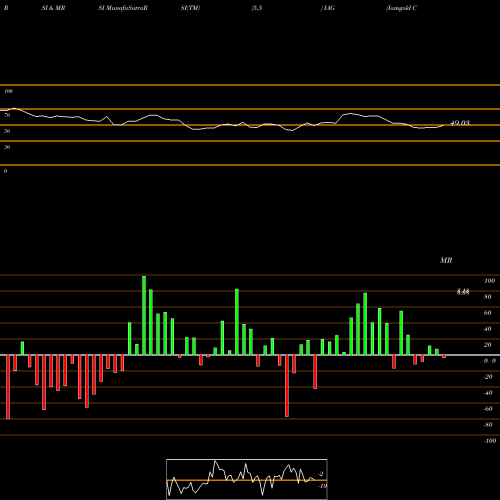The height and width of the screenshot is (500, 500).
Task: Click the -60 label on MR axis
Action: point(488,409)
